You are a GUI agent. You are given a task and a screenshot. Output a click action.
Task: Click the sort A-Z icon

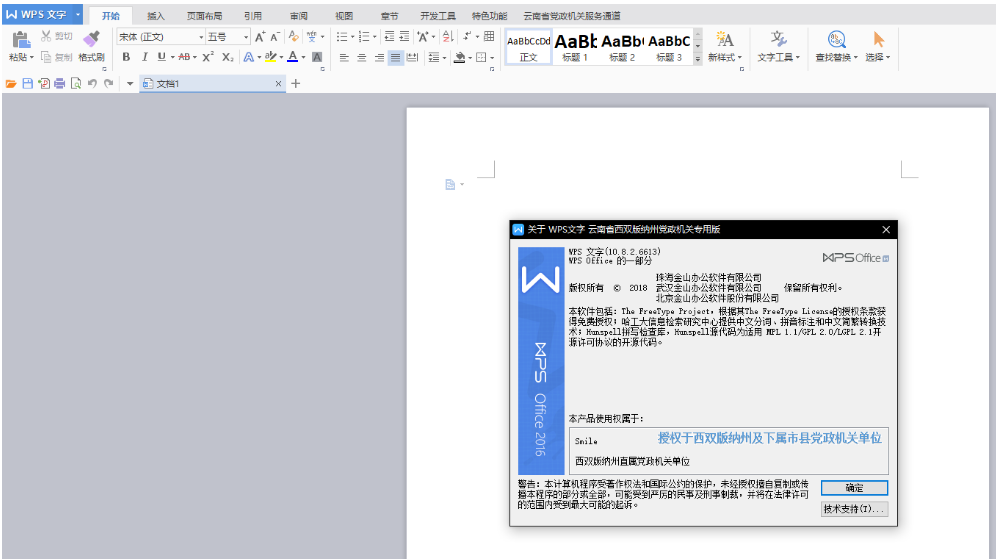[x=448, y=37]
